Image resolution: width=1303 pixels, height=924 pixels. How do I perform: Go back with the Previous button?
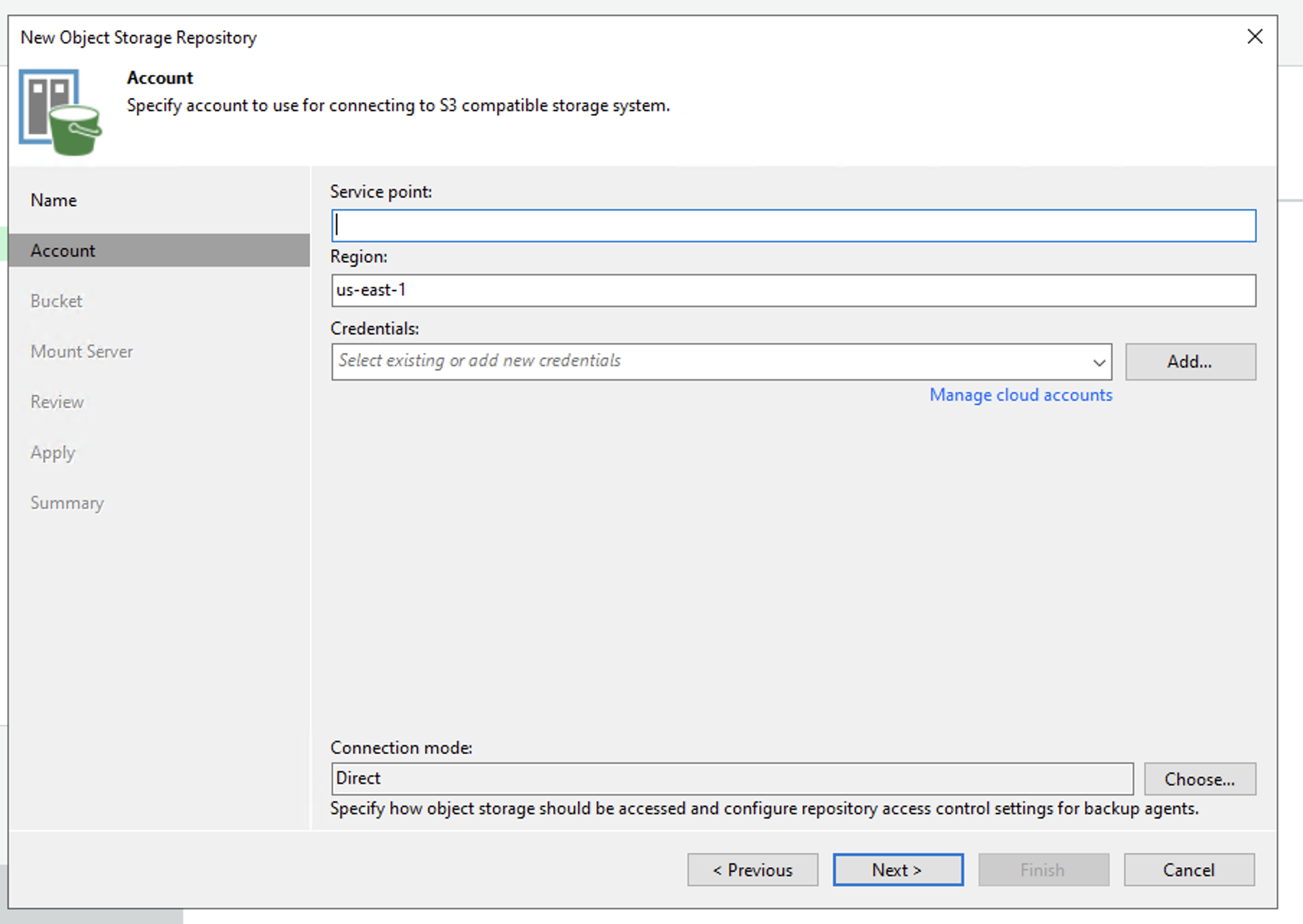pos(752,870)
